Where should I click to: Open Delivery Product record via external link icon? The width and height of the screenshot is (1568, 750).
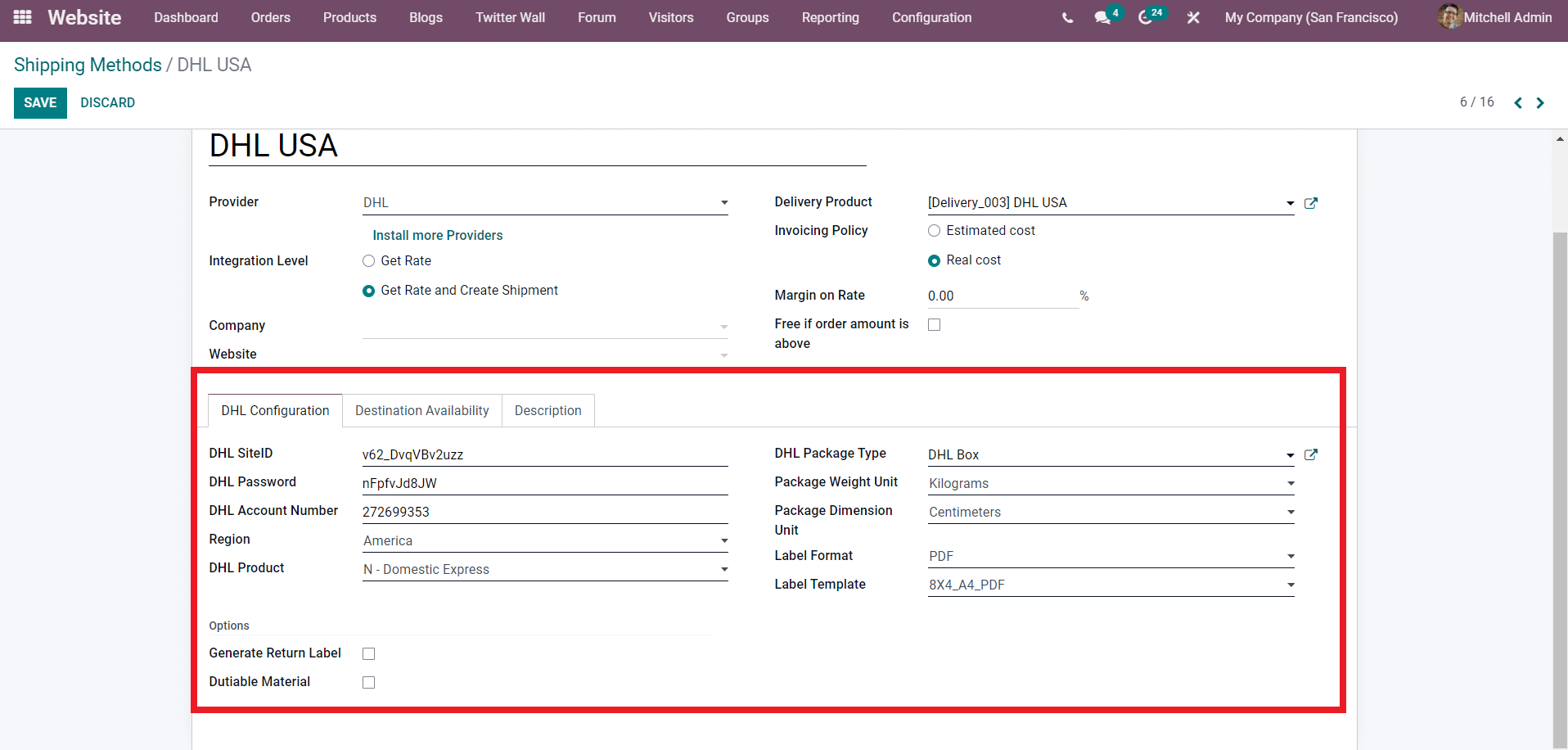[1311, 203]
